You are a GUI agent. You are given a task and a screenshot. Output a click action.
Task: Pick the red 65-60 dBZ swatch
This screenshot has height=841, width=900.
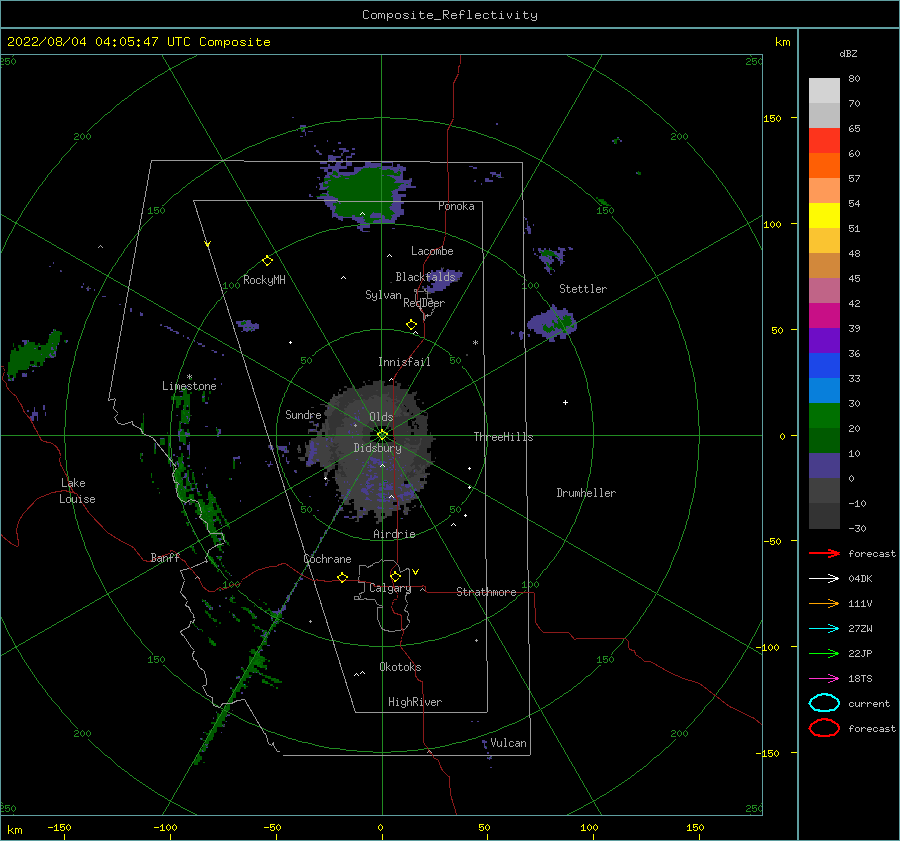point(824,140)
